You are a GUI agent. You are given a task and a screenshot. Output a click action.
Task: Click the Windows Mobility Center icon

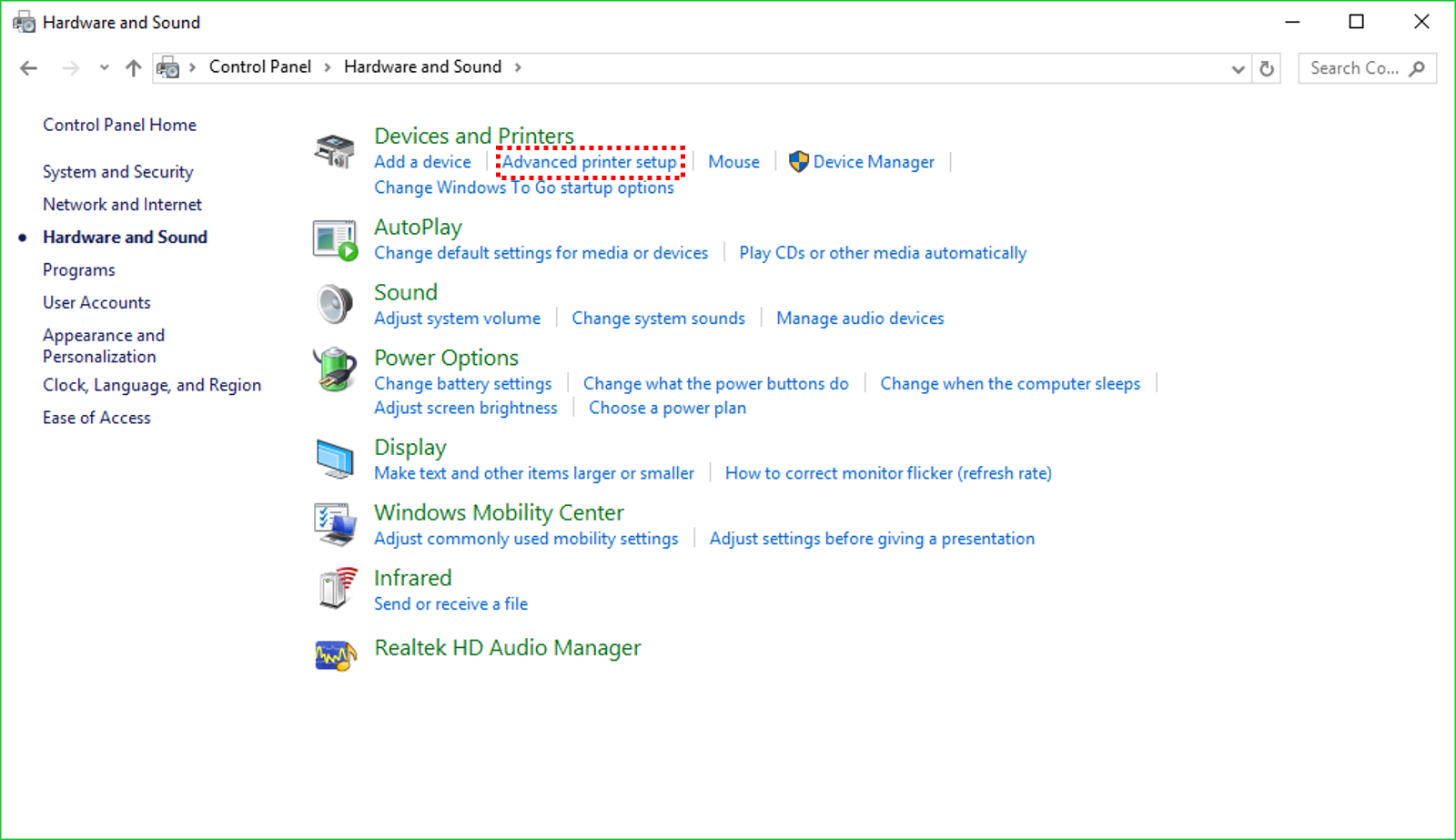click(335, 524)
